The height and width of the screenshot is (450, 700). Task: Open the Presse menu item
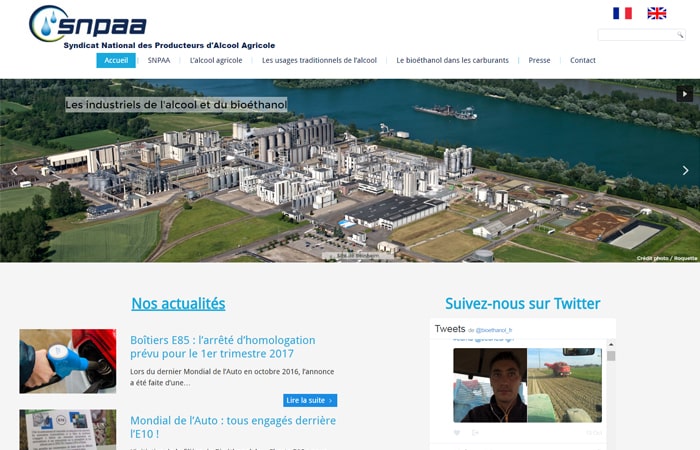tap(539, 60)
